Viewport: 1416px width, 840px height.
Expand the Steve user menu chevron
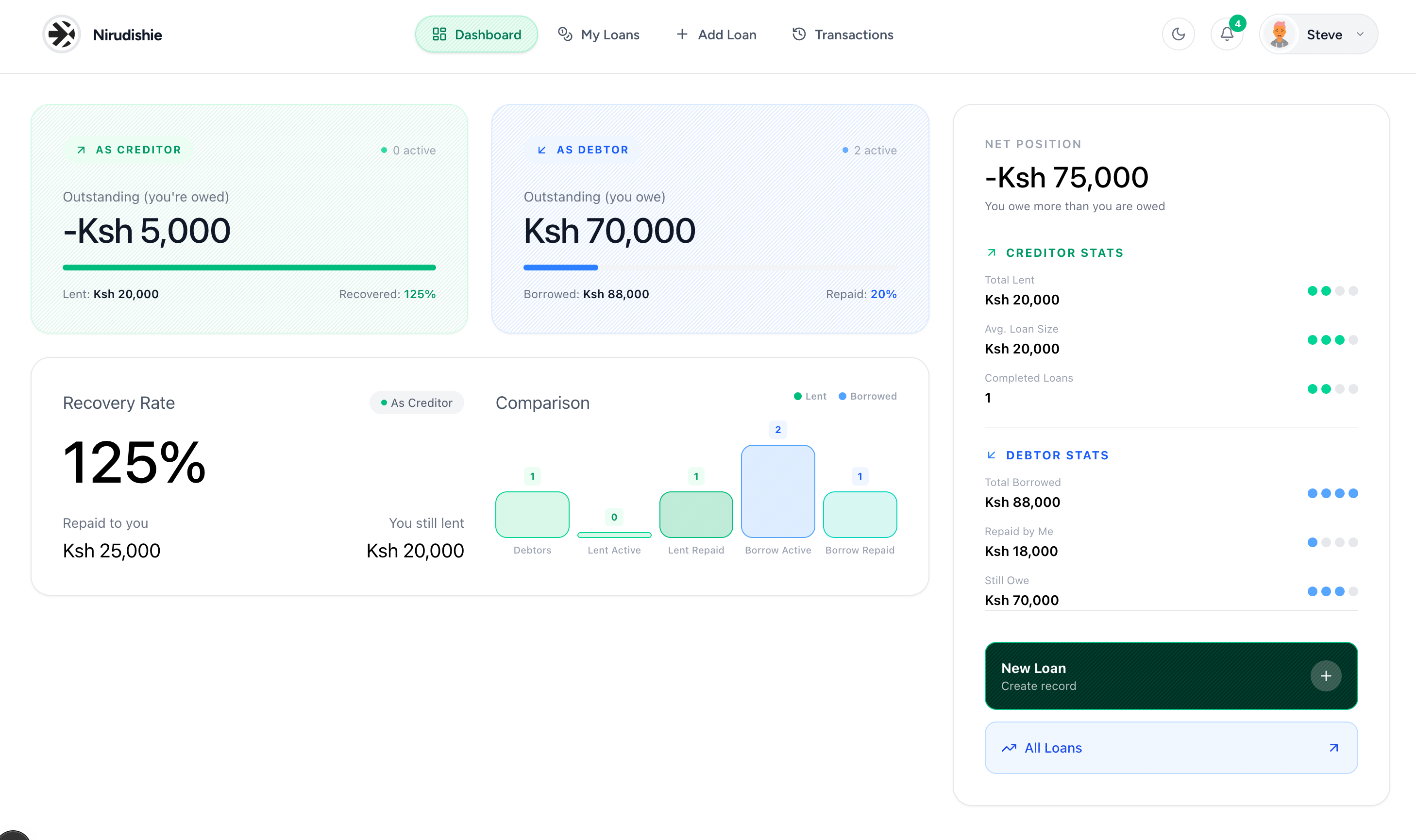pyautogui.click(x=1359, y=34)
